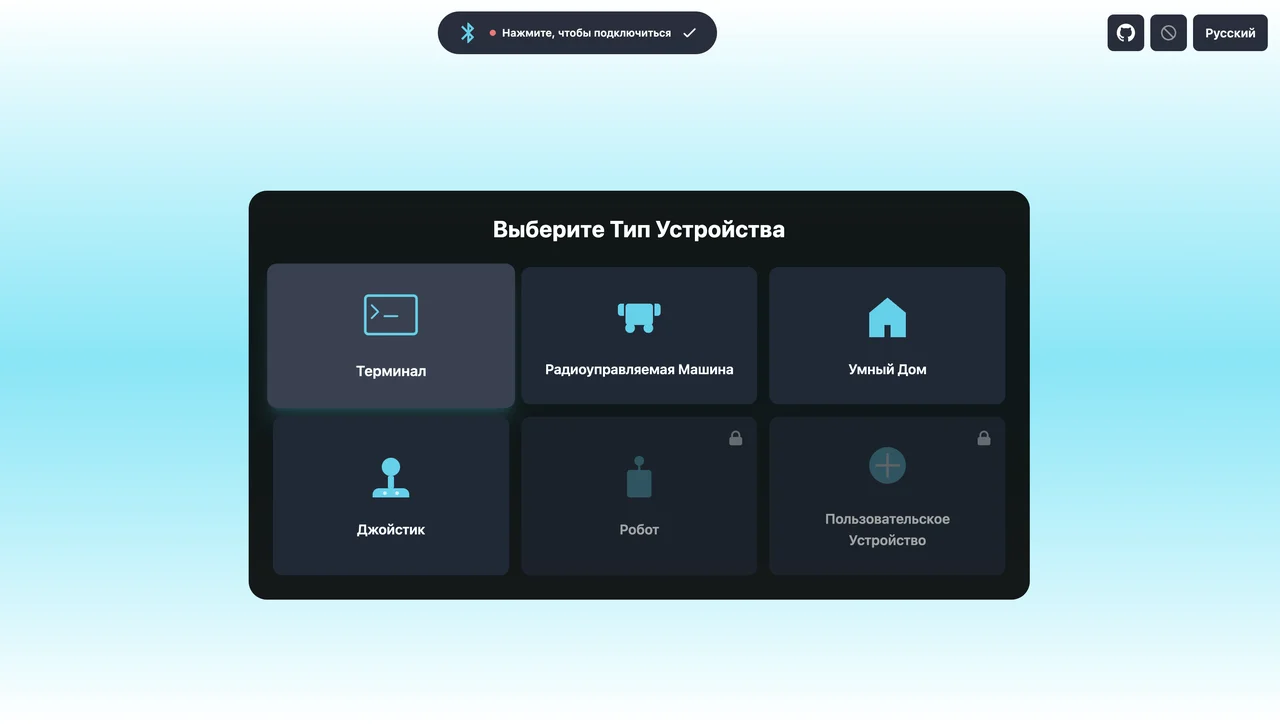Click the lock icon on Робот card
1280x724 pixels.
pyautogui.click(x=736, y=438)
